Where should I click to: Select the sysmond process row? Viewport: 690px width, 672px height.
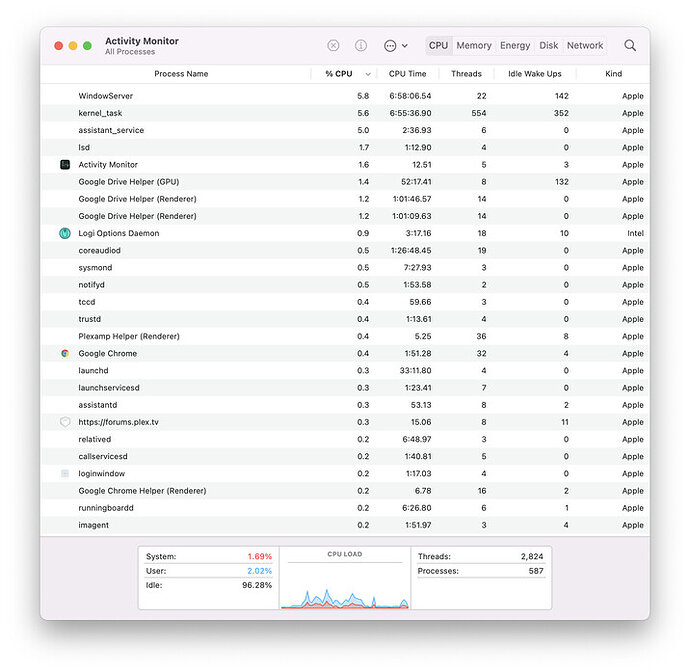pyautogui.click(x=345, y=268)
